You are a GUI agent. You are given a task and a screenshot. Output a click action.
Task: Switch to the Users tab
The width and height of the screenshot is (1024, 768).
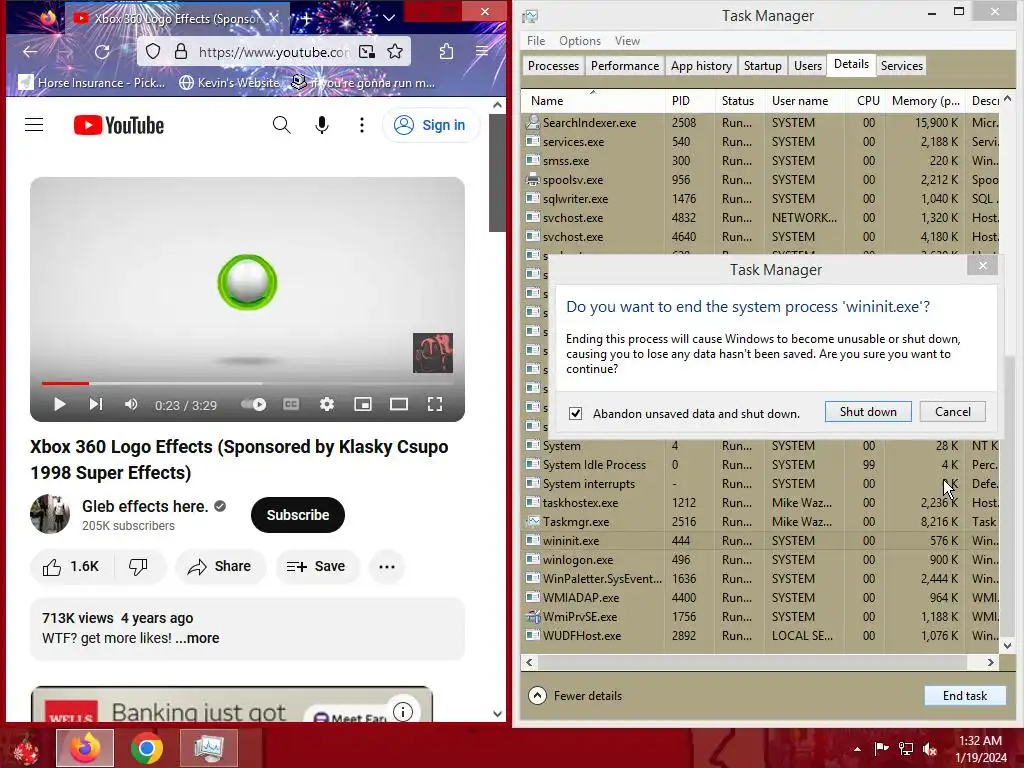[807, 65]
